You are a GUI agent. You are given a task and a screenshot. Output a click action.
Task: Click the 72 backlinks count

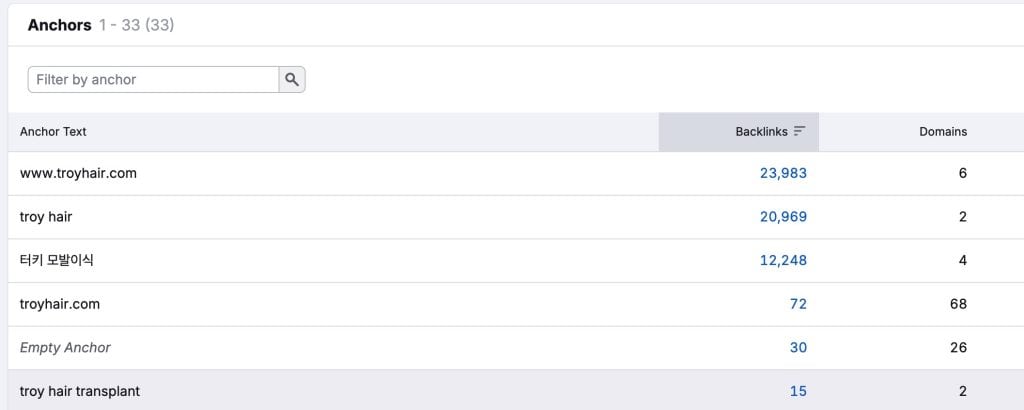[x=798, y=304]
